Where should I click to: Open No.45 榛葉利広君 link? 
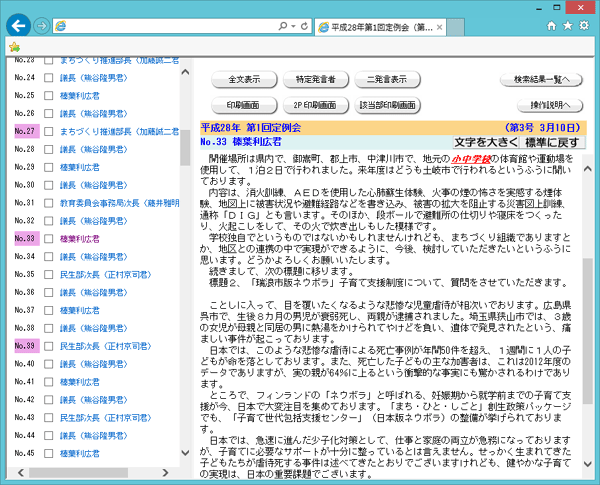pyautogui.click(x=80, y=453)
